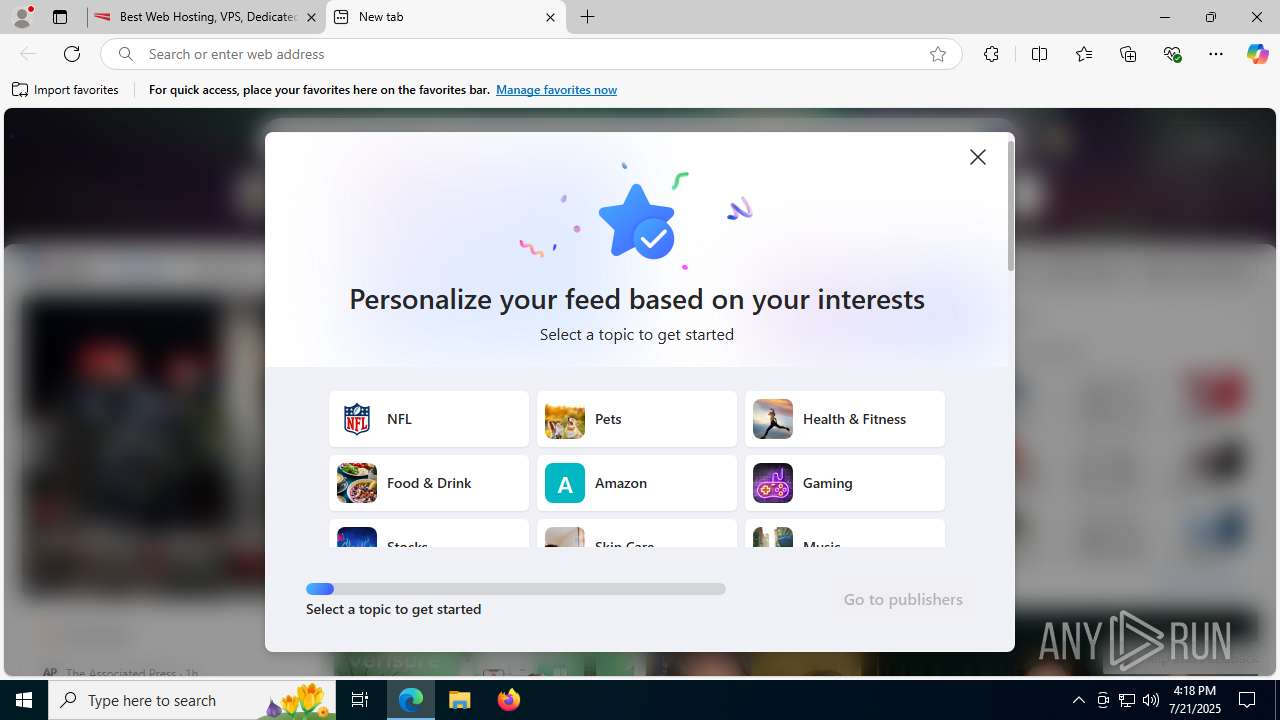The height and width of the screenshot is (720, 1280).
Task: Select the Amazon topic
Action: tap(637, 483)
